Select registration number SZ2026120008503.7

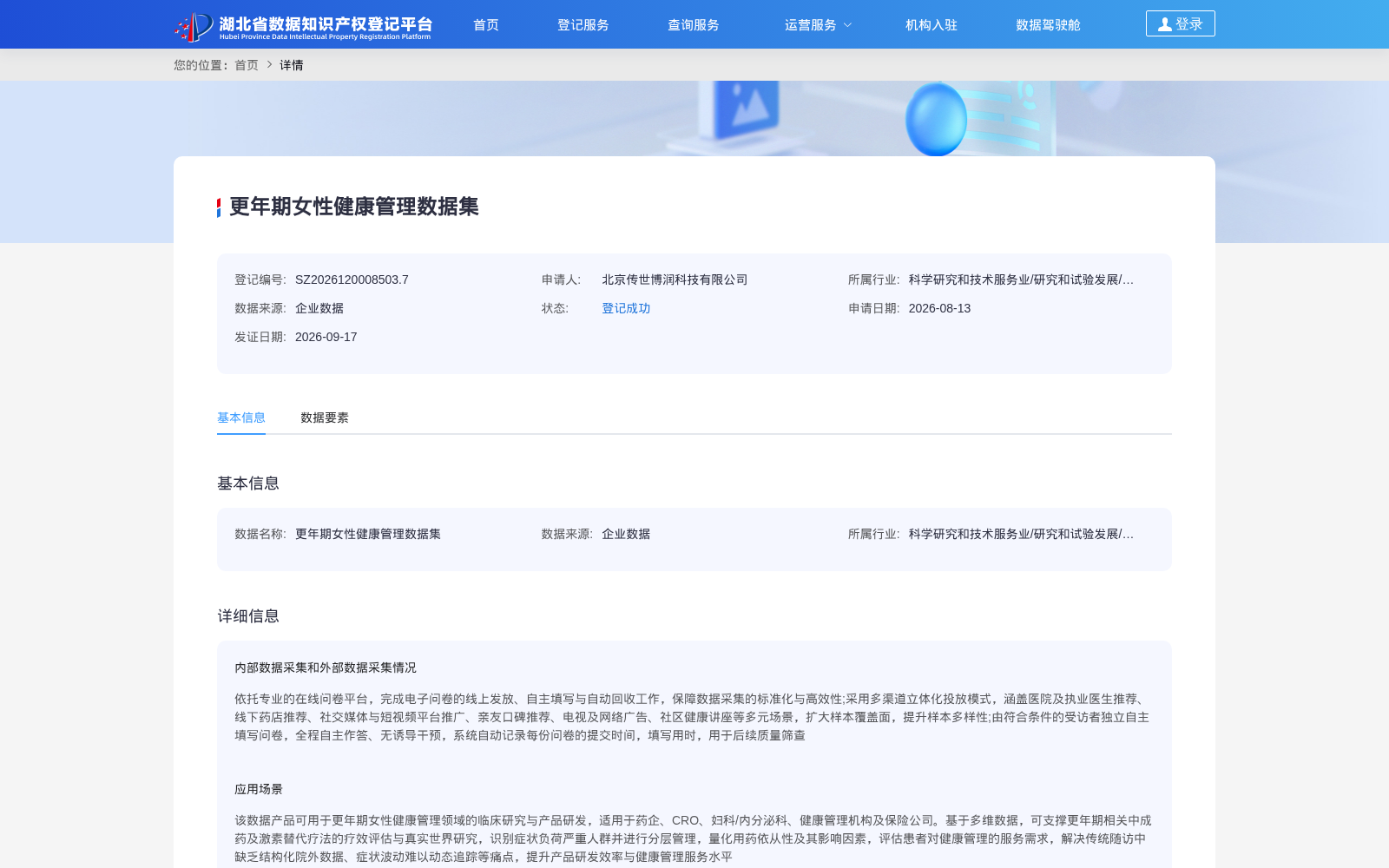352,279
